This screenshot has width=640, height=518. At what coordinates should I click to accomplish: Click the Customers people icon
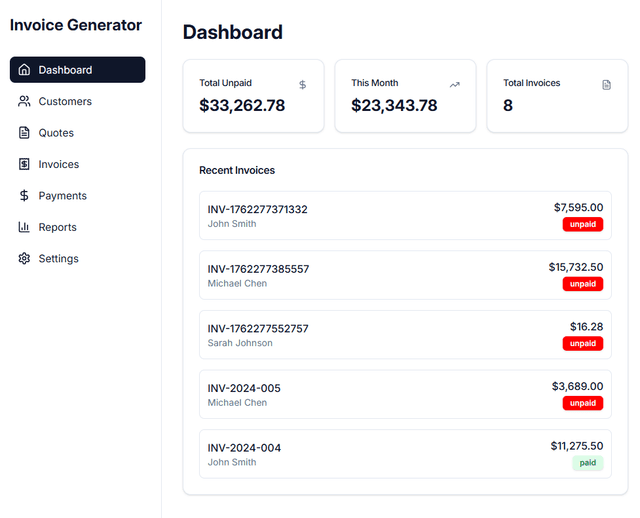coord(24,101)
